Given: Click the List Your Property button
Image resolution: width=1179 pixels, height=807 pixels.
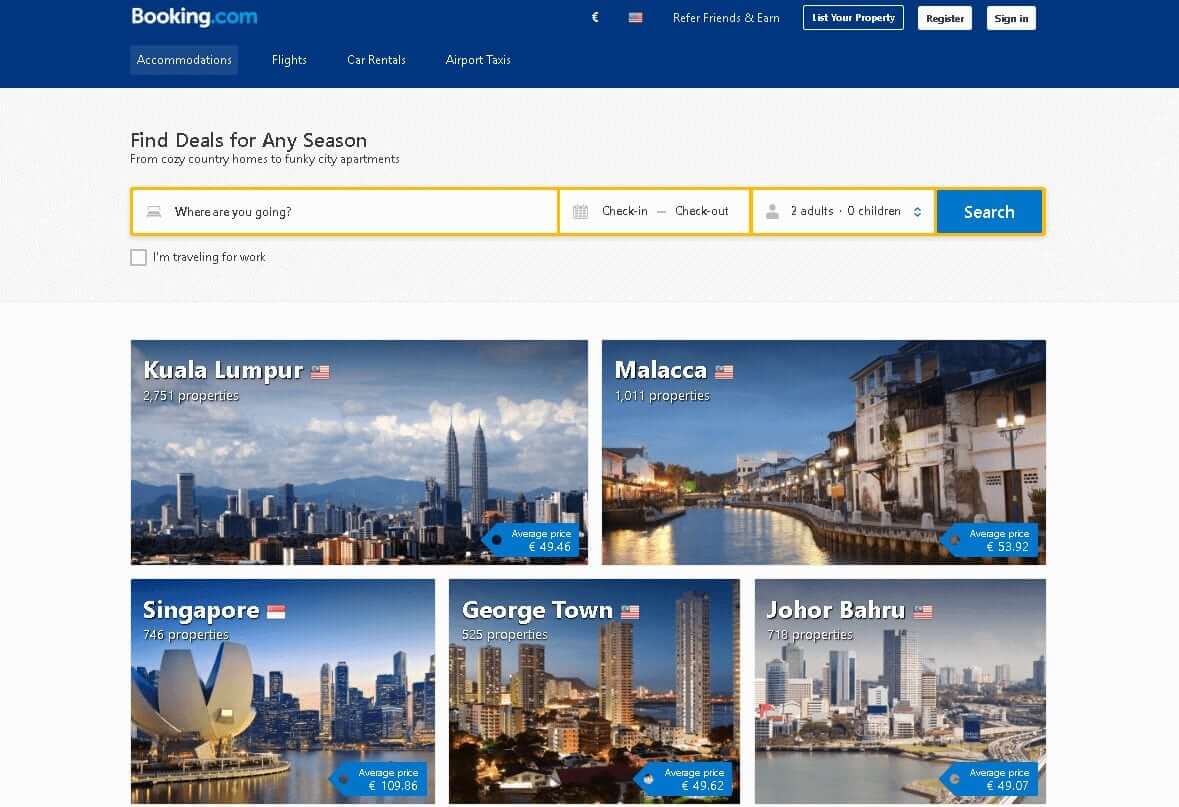Looking at the screenshot, I should [x=853, y=18].
